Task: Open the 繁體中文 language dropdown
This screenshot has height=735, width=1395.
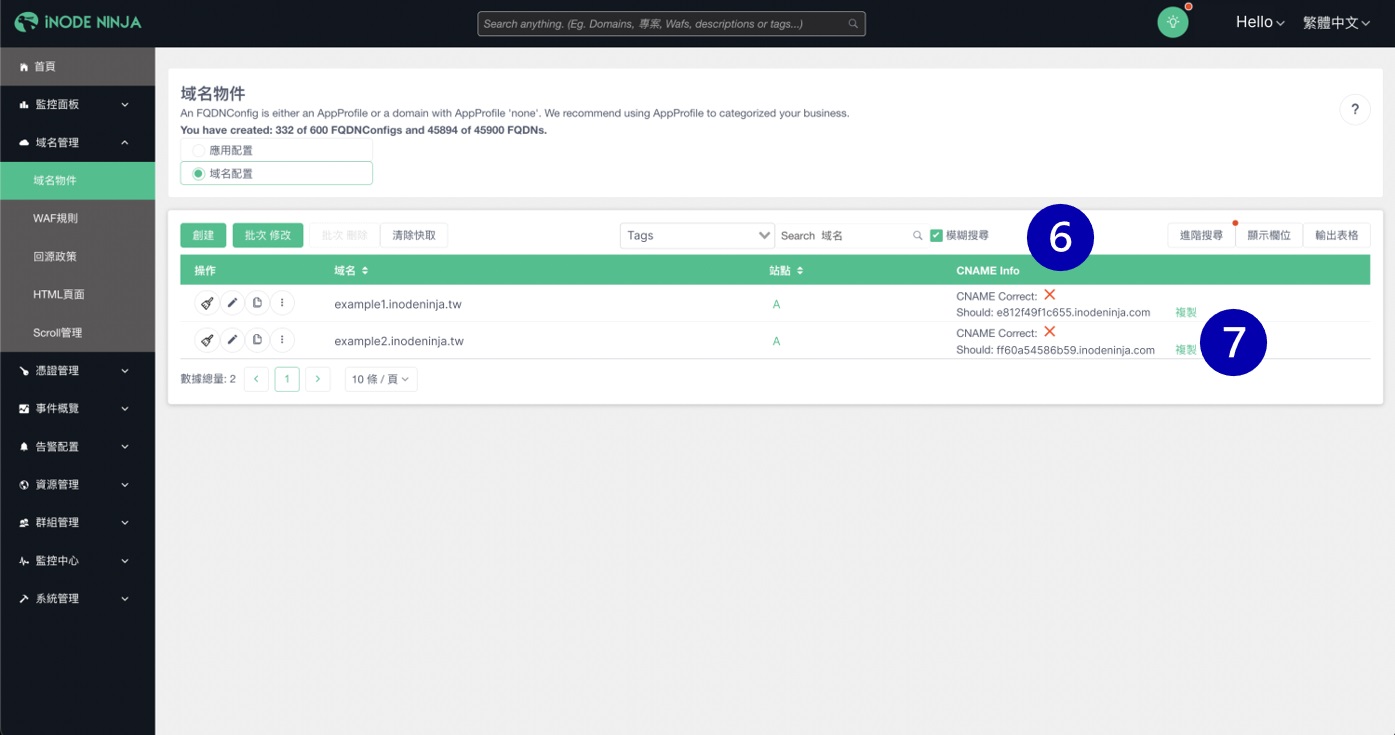Action: (1336, 22)
